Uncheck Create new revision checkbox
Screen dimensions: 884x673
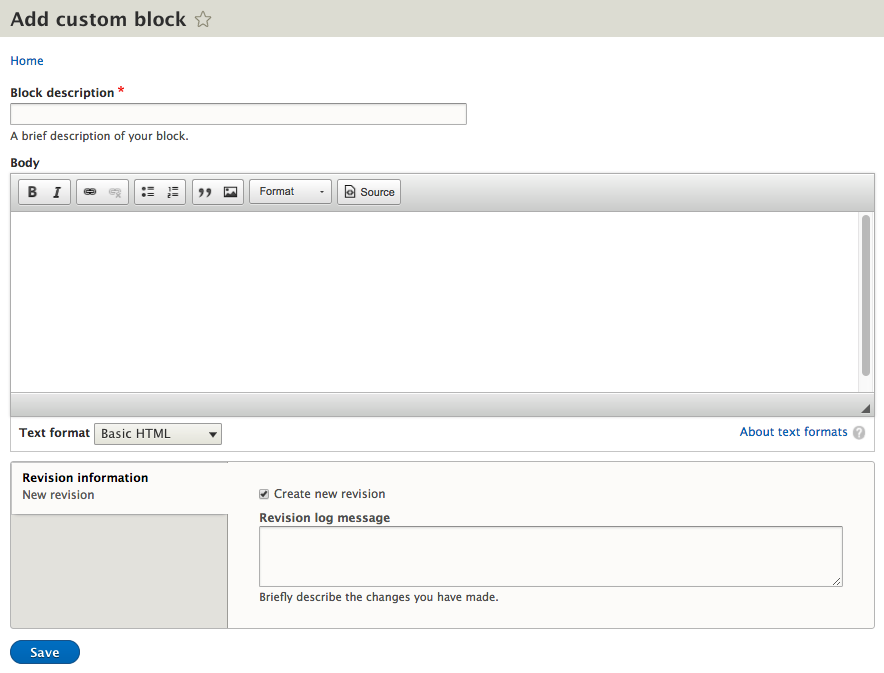264,494
